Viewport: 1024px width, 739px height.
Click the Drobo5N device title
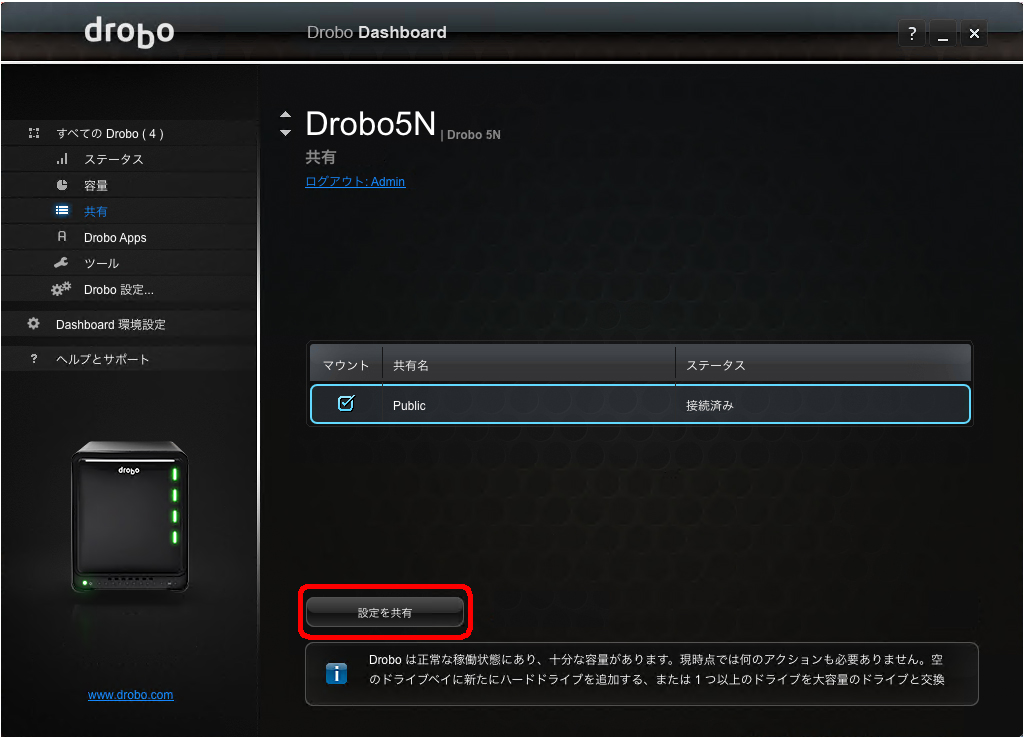(370, 124)
